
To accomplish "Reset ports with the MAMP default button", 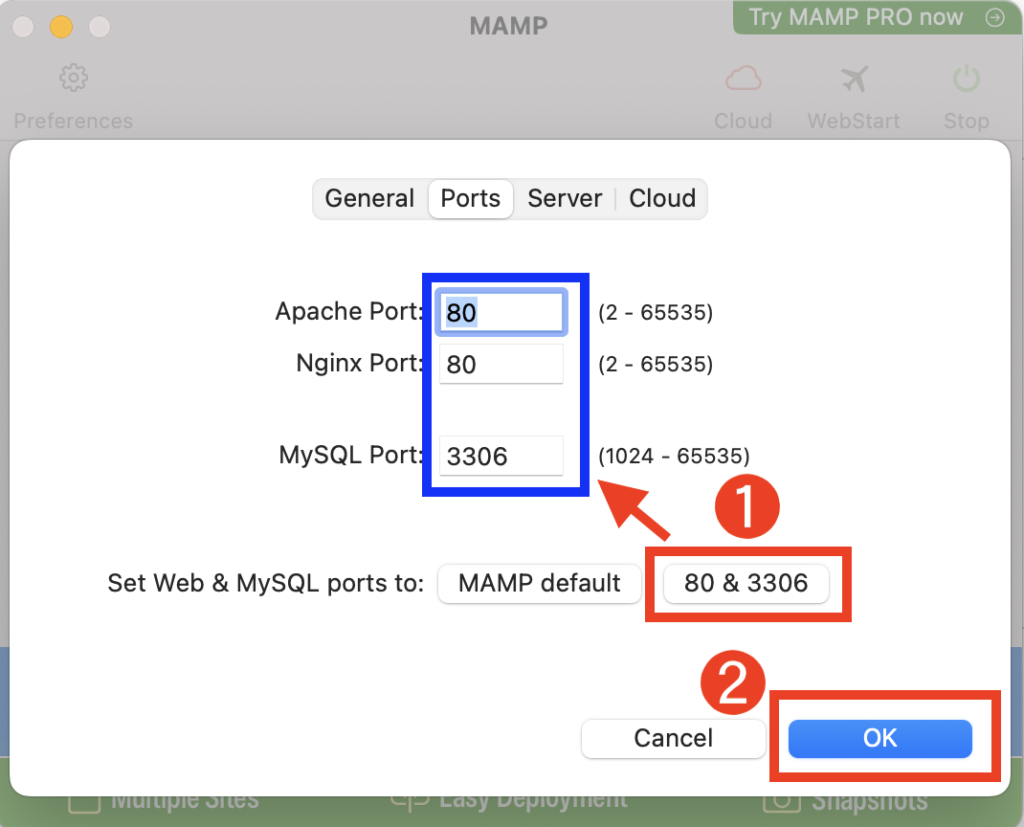I will tap(540, 583).
